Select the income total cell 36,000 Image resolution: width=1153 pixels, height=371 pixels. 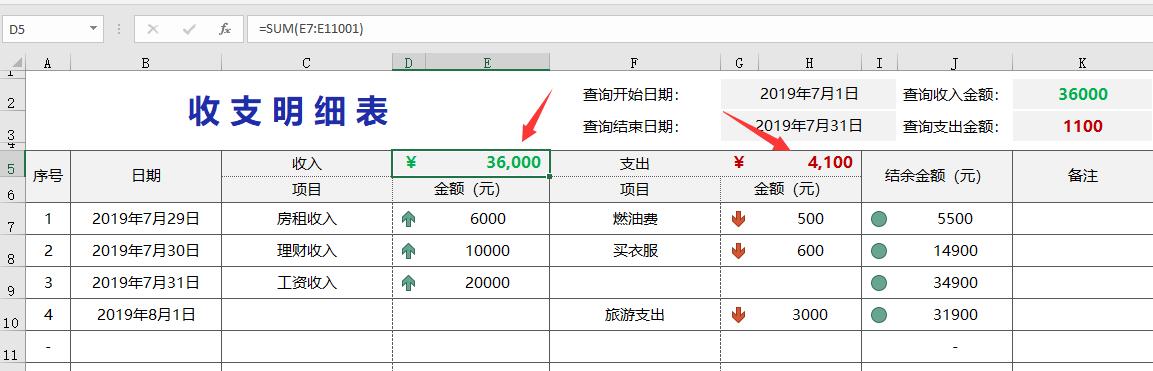coord(471,163)
